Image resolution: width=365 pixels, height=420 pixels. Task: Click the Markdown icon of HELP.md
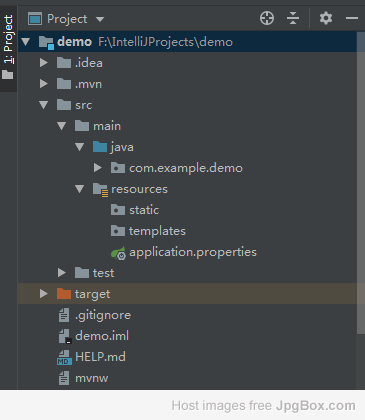(64, 357)
